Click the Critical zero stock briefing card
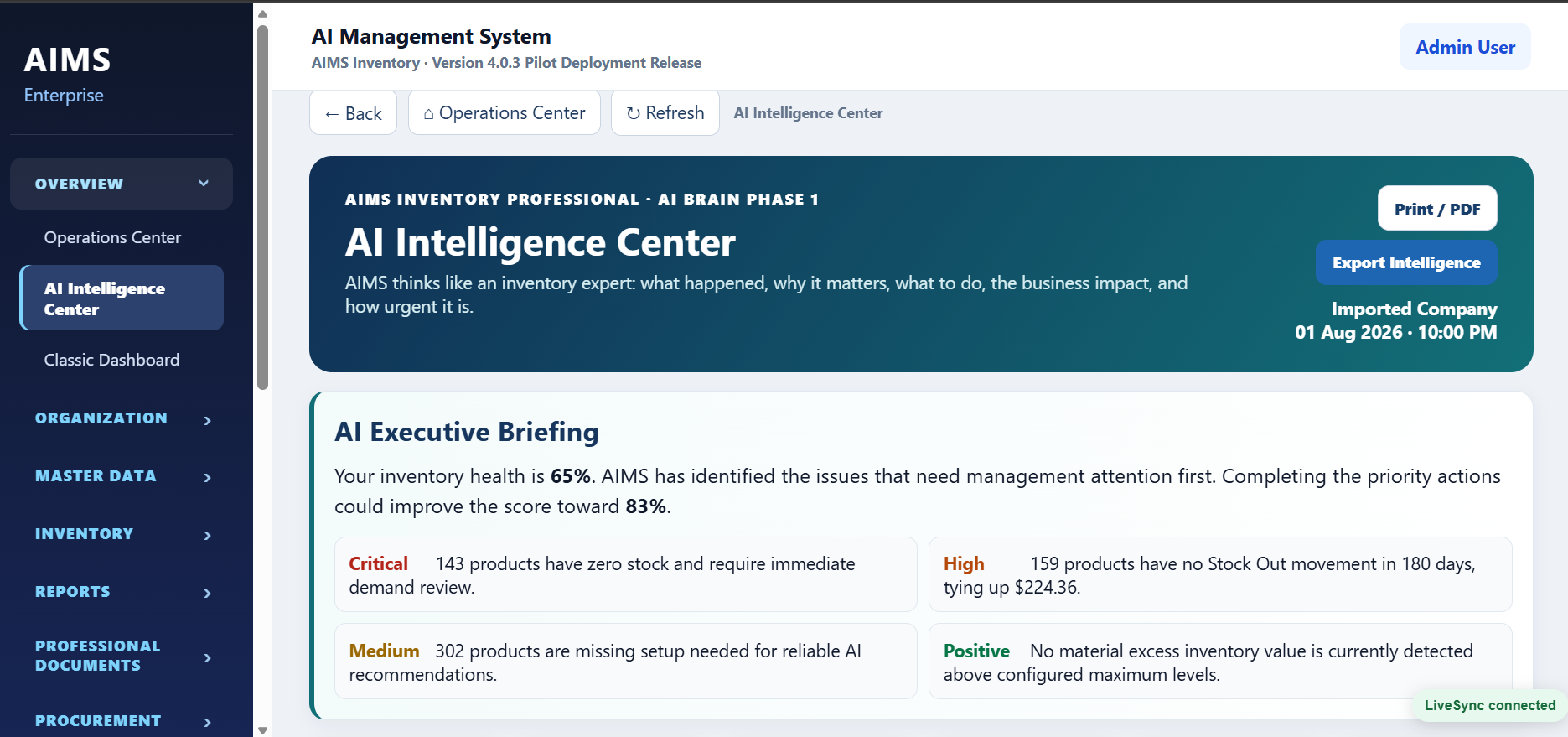Viewport: 1568px width, 737px height. pyautogui.click(x=625, y=575)
